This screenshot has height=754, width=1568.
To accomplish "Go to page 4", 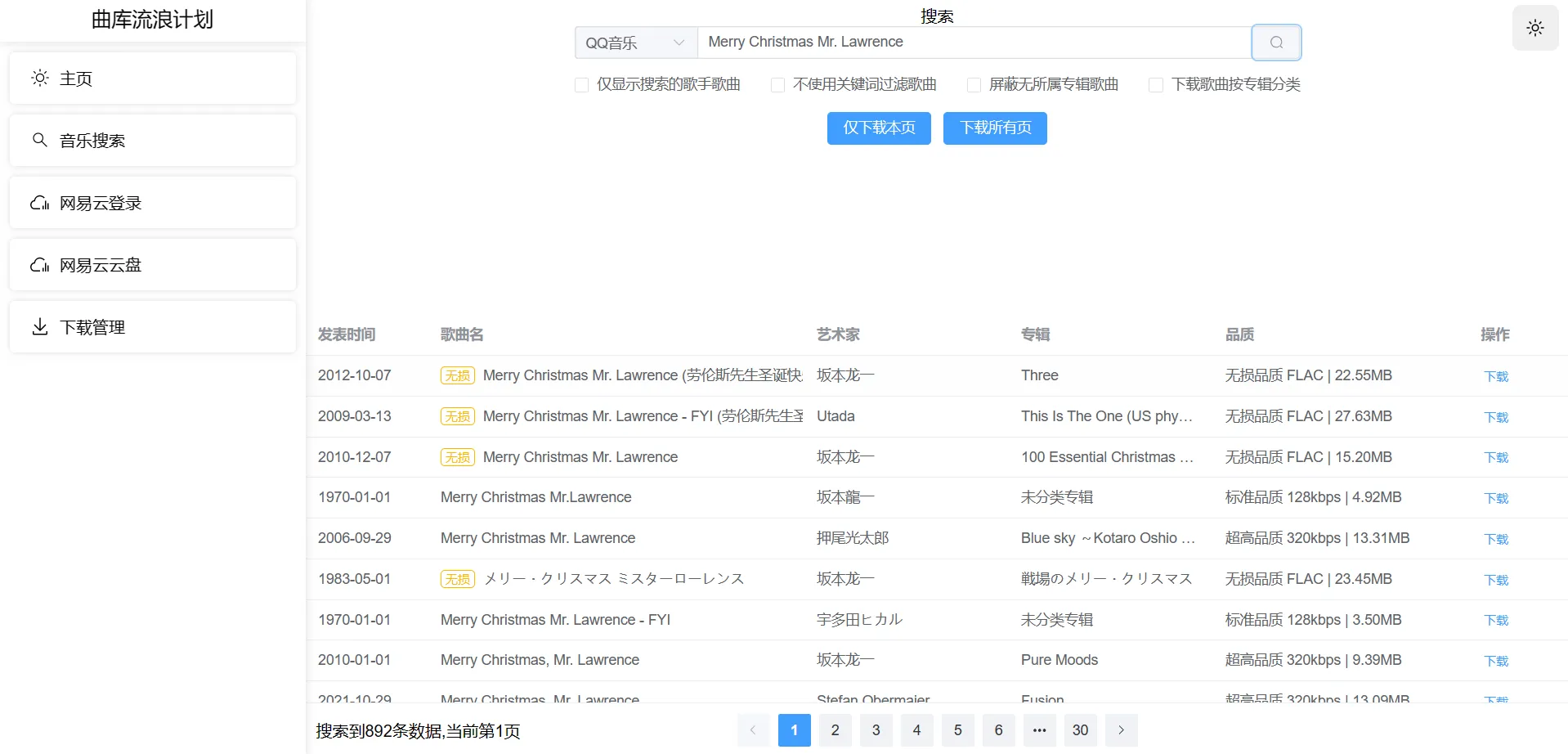I will click(x=916, y=730).
